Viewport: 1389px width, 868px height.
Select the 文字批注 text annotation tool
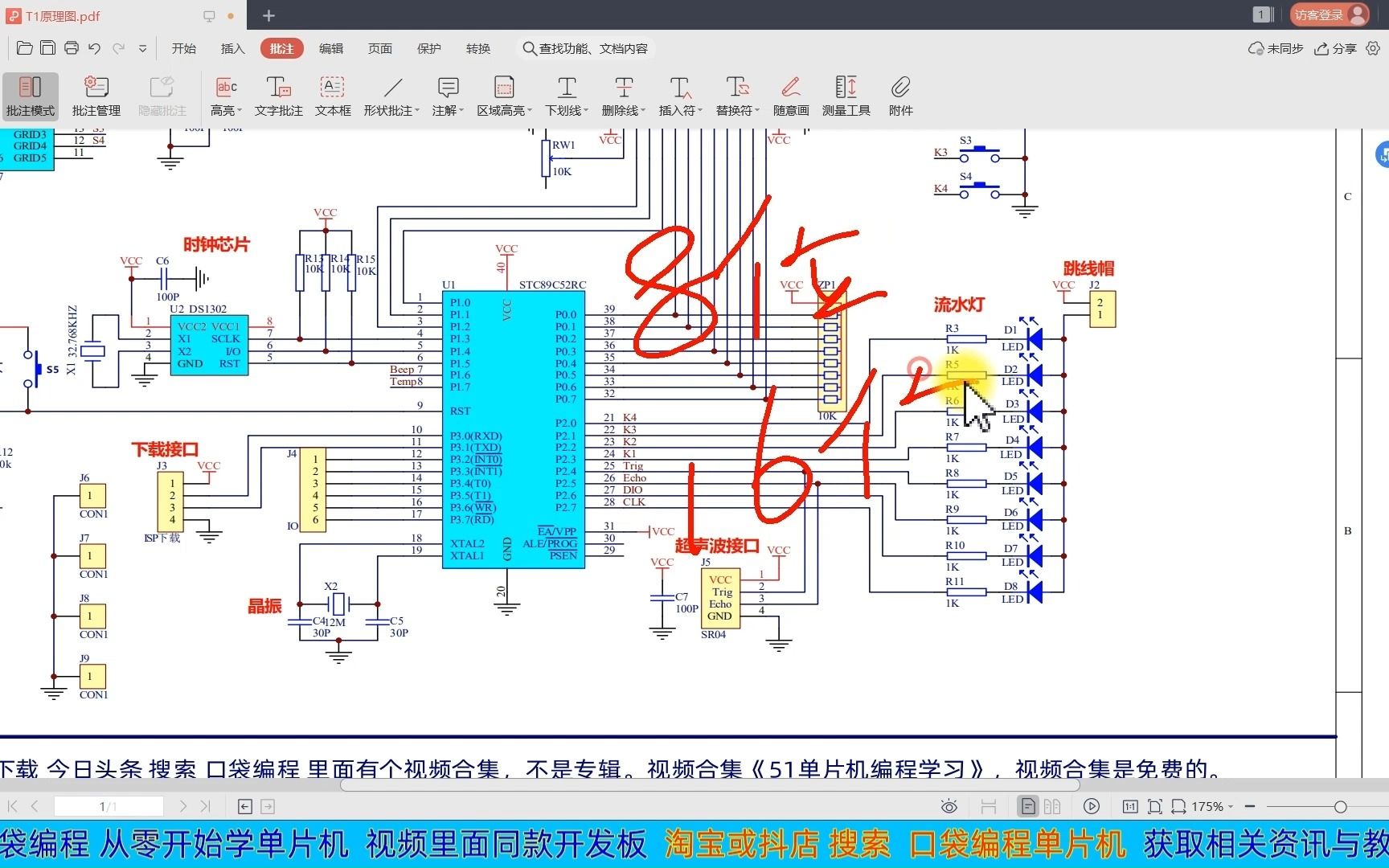[279, 96]
